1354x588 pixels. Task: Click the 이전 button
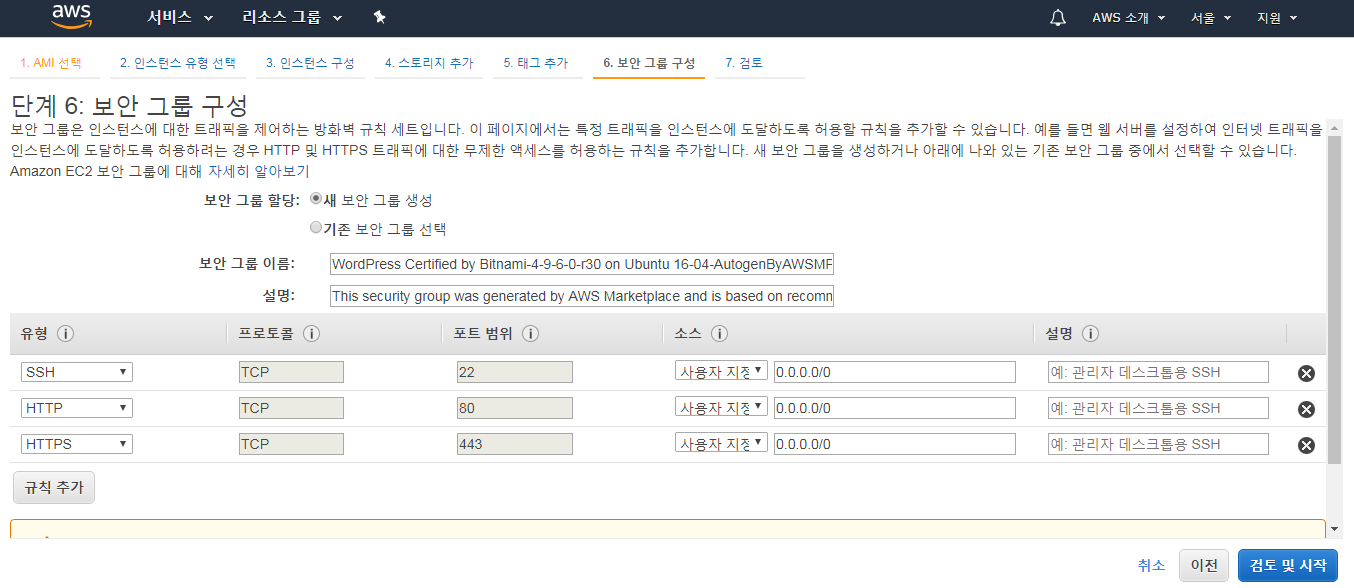click(x=1204, y=565)
